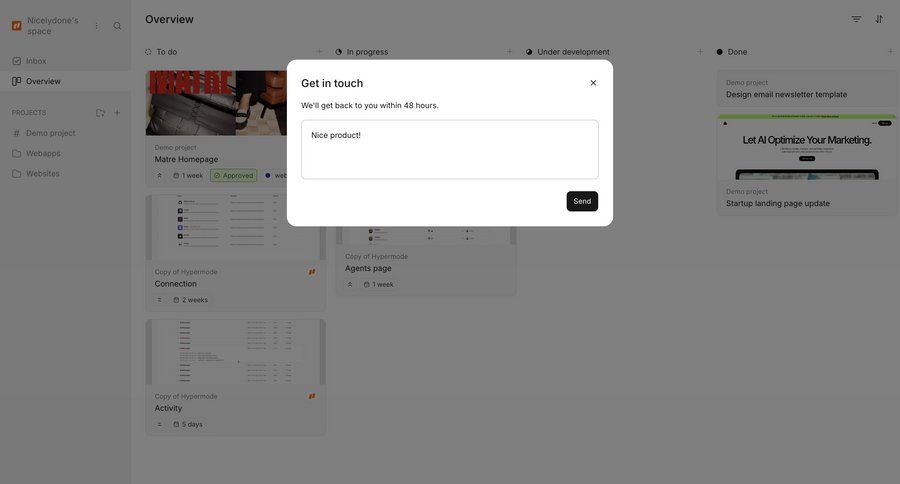This screenshot has height=484, width=900.
Task: Add a card to To do column
Action: (x=319, y=52)
